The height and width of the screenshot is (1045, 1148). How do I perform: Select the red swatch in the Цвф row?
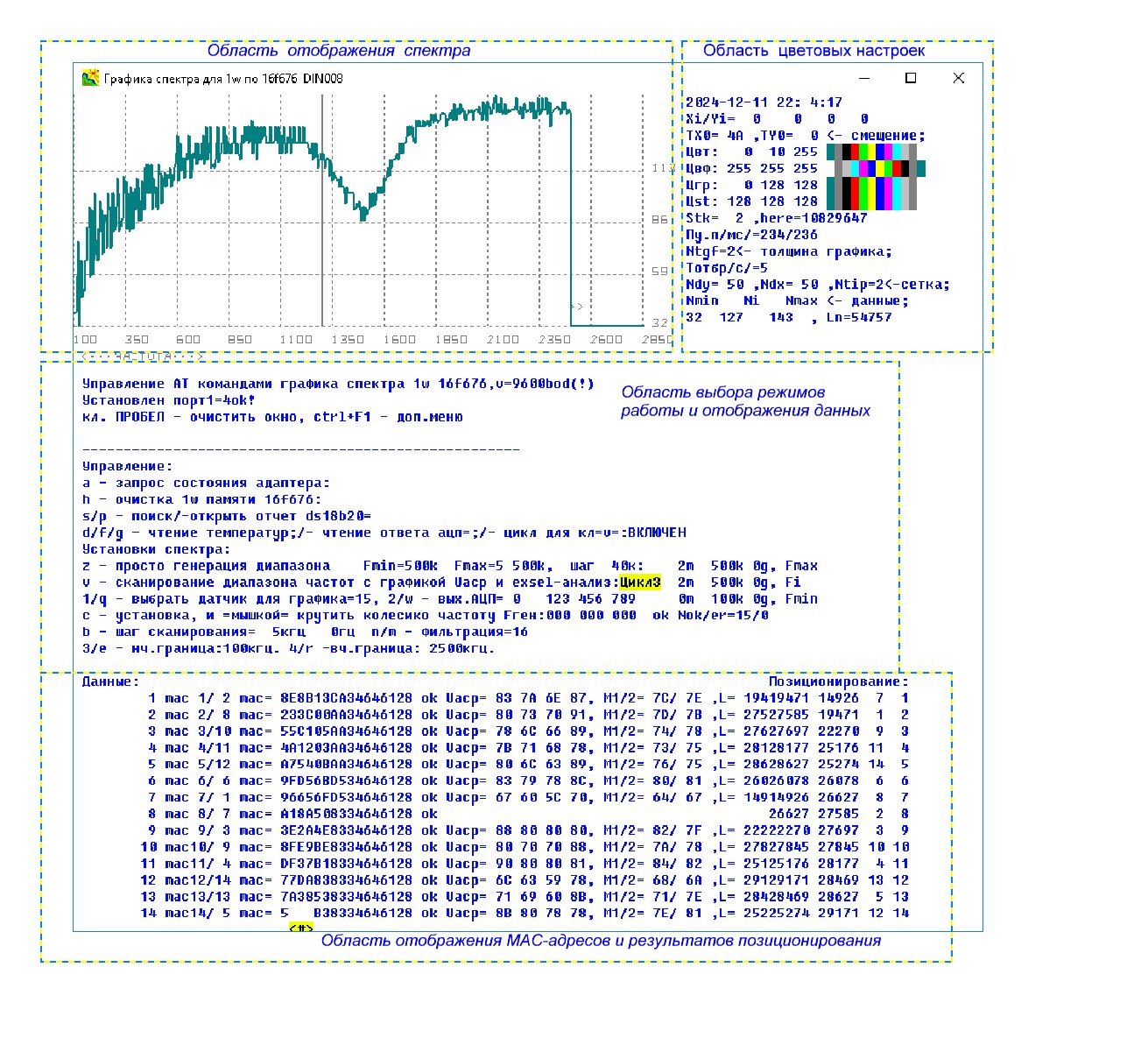(897, 168)
